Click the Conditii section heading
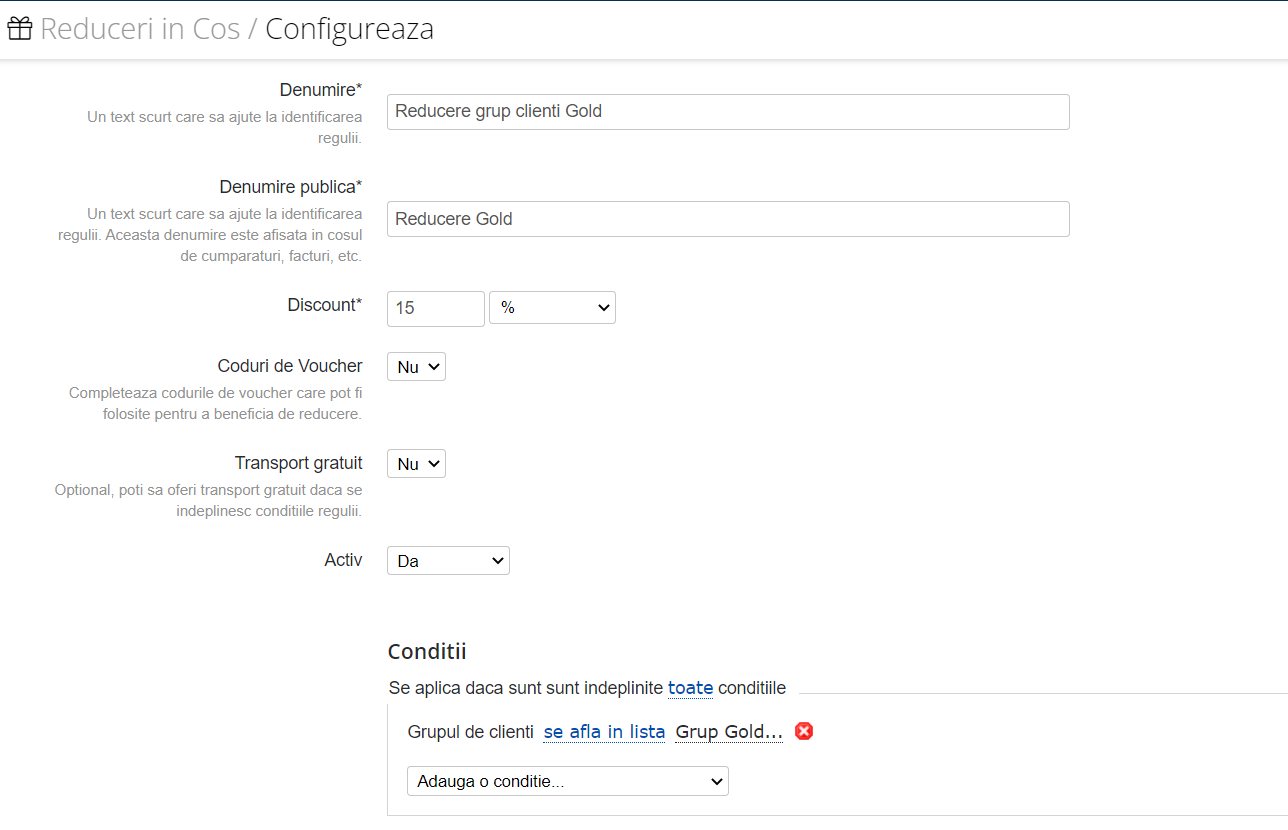 coord(427,652)
